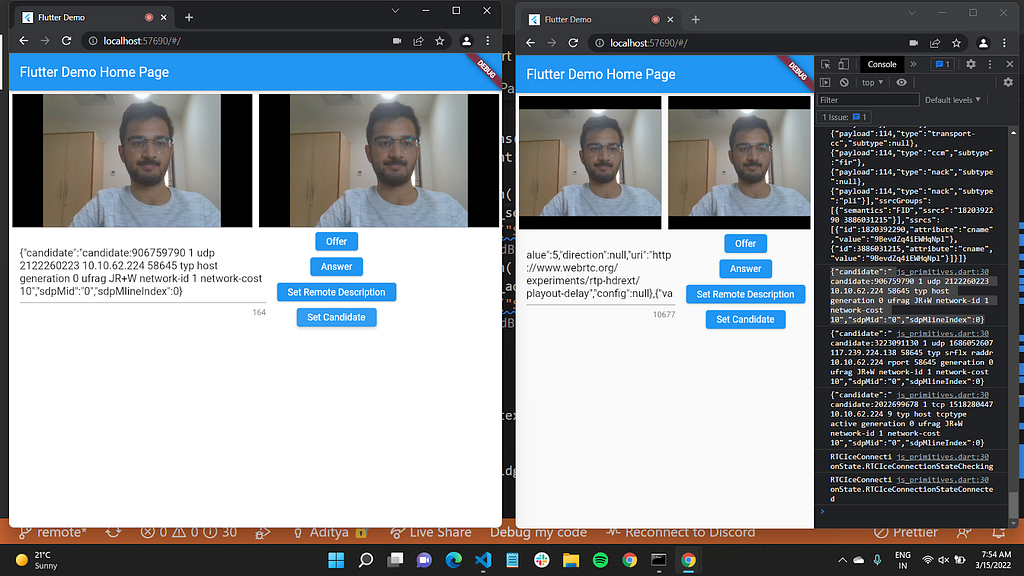Viewport: 1024px width, 576px height.
Task: Go back in right browser window
Action: pos(530,43)
